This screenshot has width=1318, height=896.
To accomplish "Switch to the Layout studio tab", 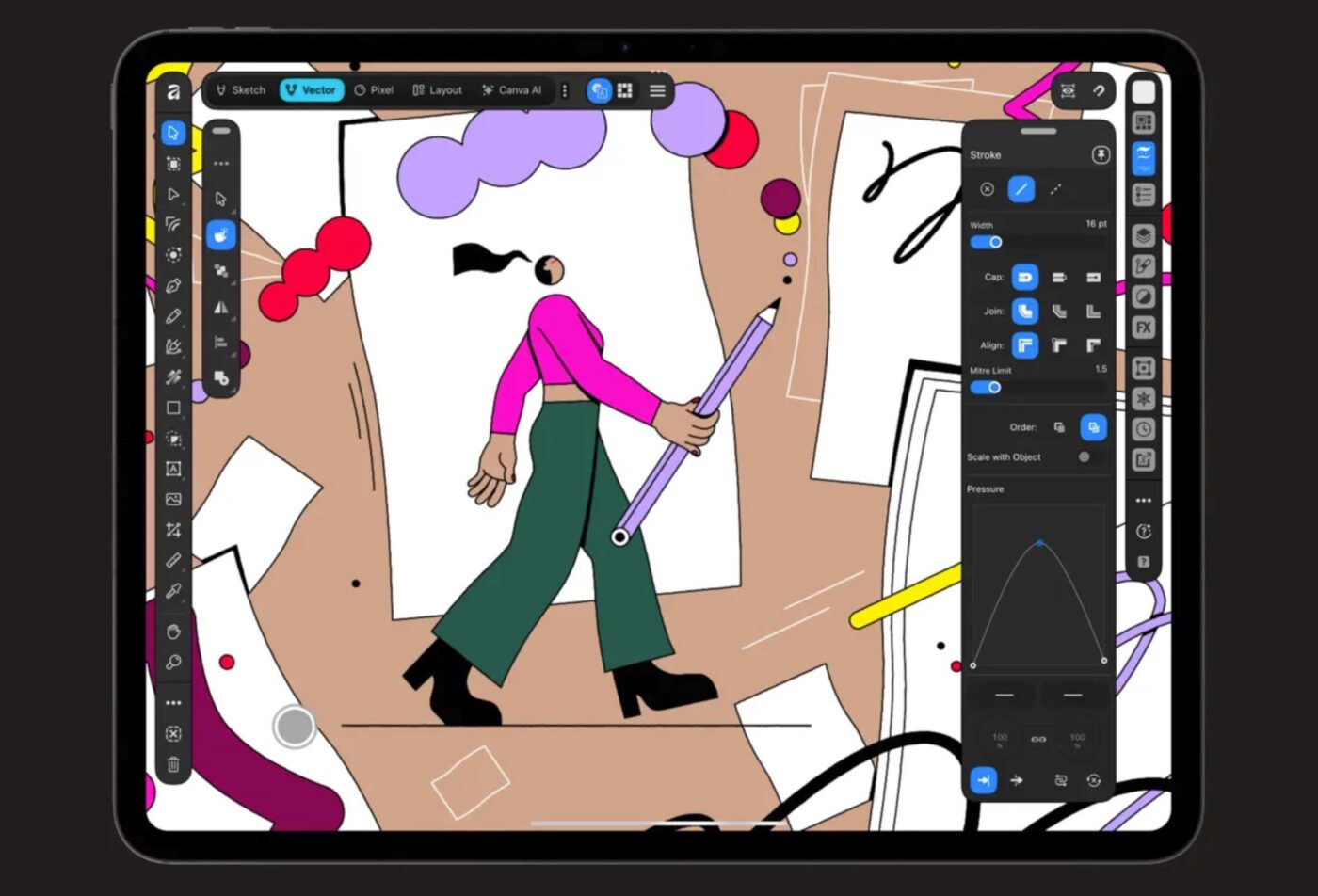I will pos(438,90).
